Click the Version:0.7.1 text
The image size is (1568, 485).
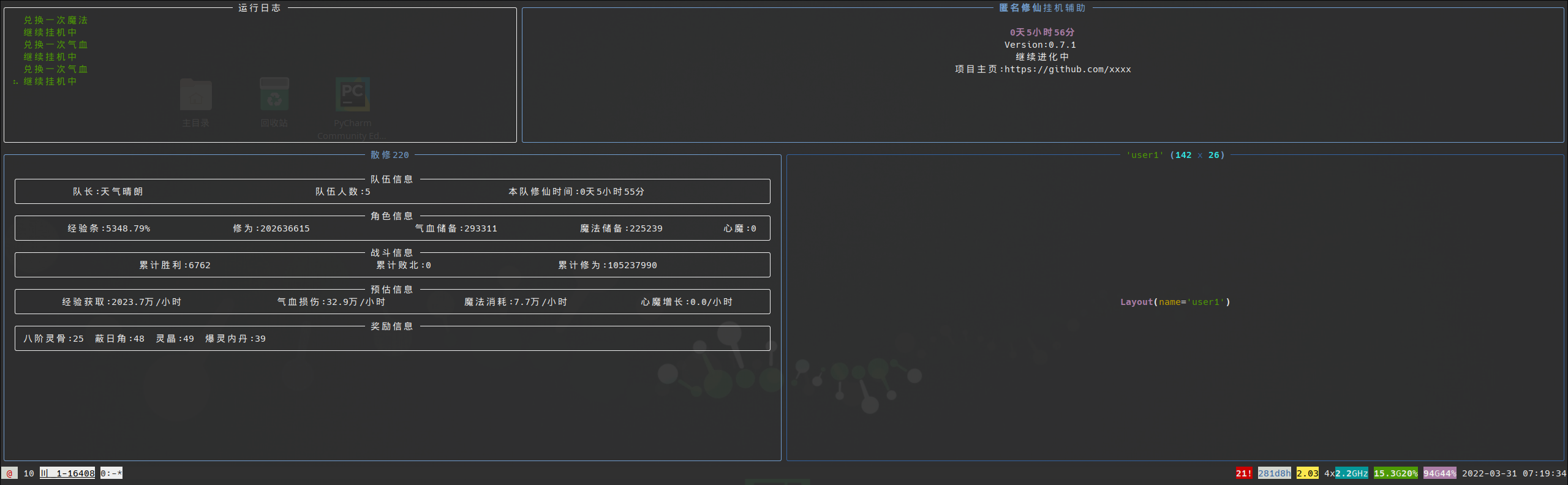point(1040,45)
